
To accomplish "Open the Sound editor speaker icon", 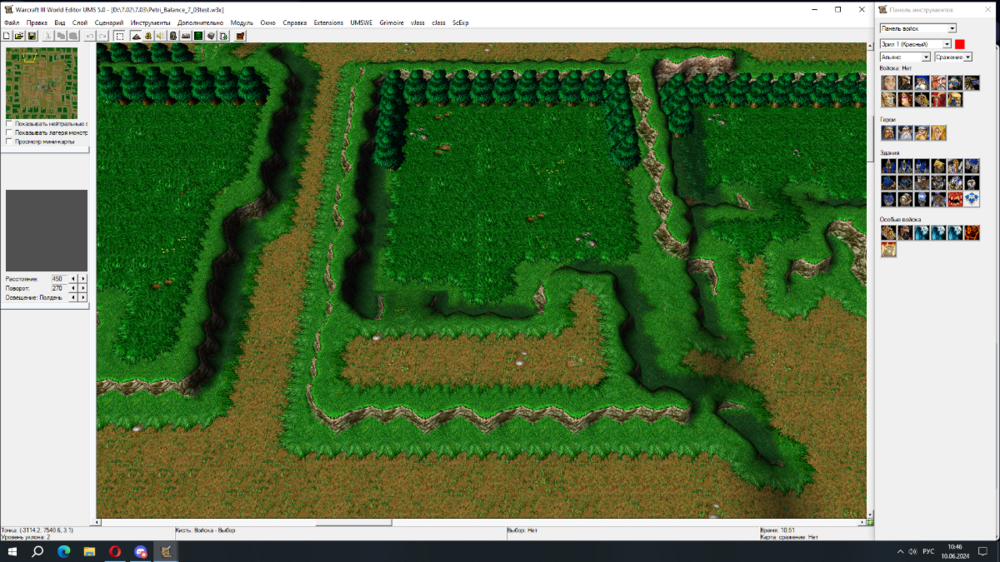I will pyautogui.click(x=160, y=36).
